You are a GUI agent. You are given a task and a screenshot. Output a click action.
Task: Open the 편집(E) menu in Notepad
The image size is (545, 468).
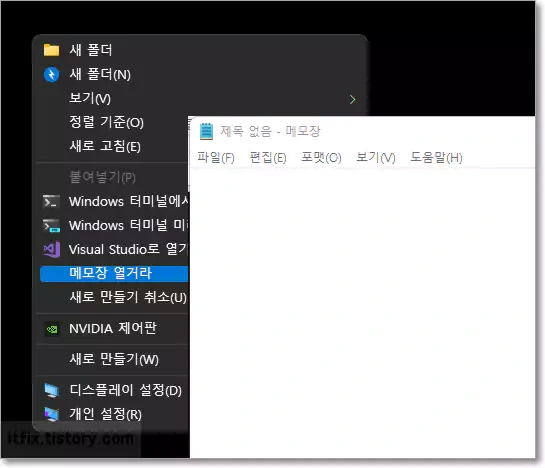point(268,158)
